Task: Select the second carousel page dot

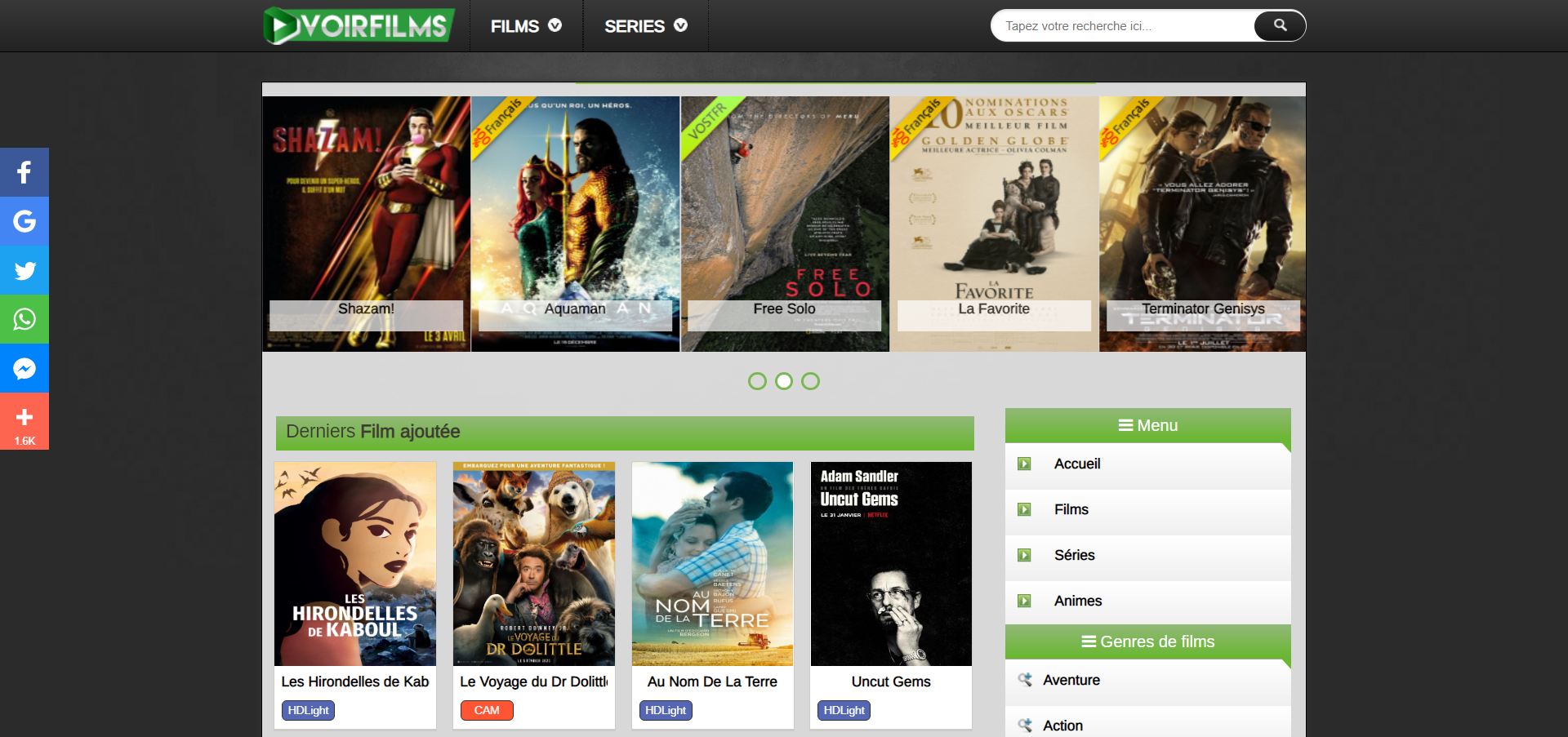Action: (x=784, y=381)
